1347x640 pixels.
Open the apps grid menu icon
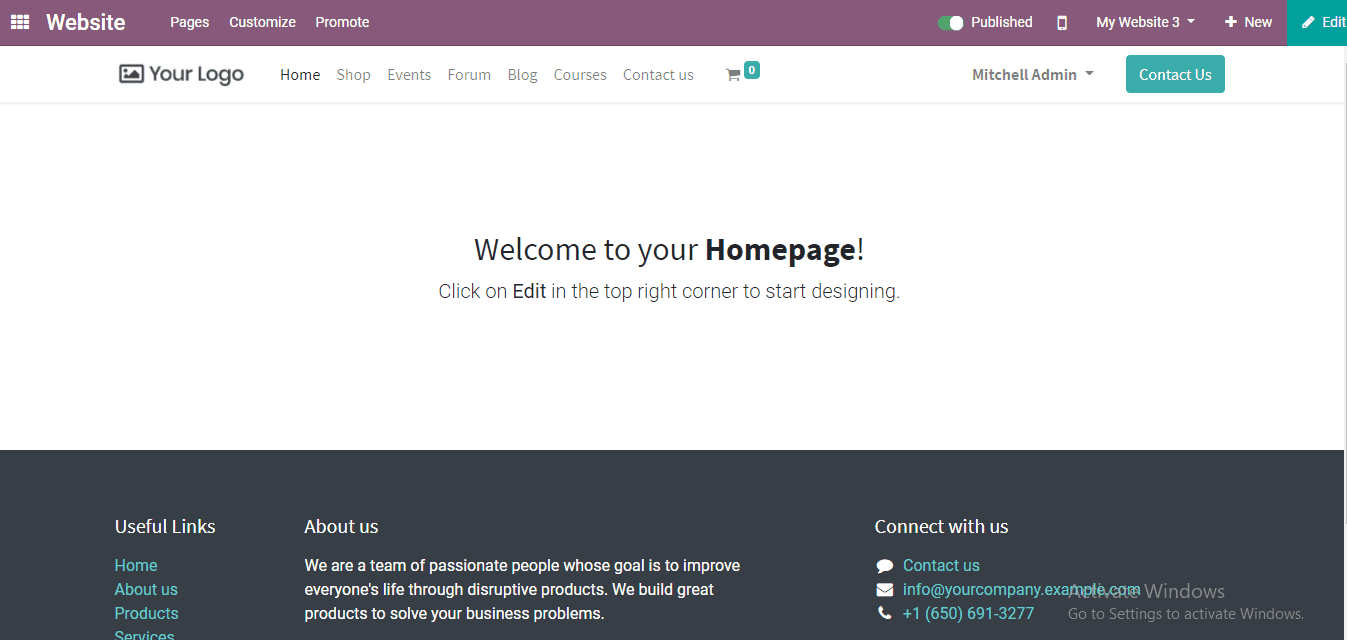[x=20, y=22]
